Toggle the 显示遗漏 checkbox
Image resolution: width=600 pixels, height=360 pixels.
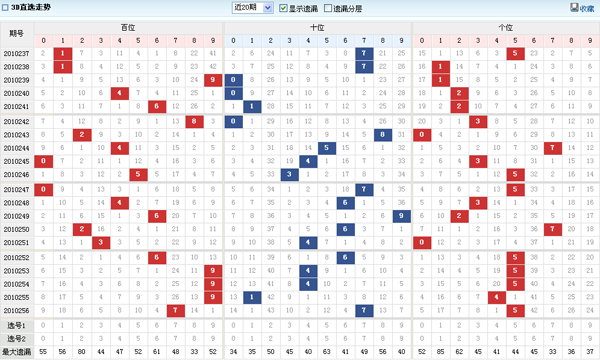coord(283,8)
